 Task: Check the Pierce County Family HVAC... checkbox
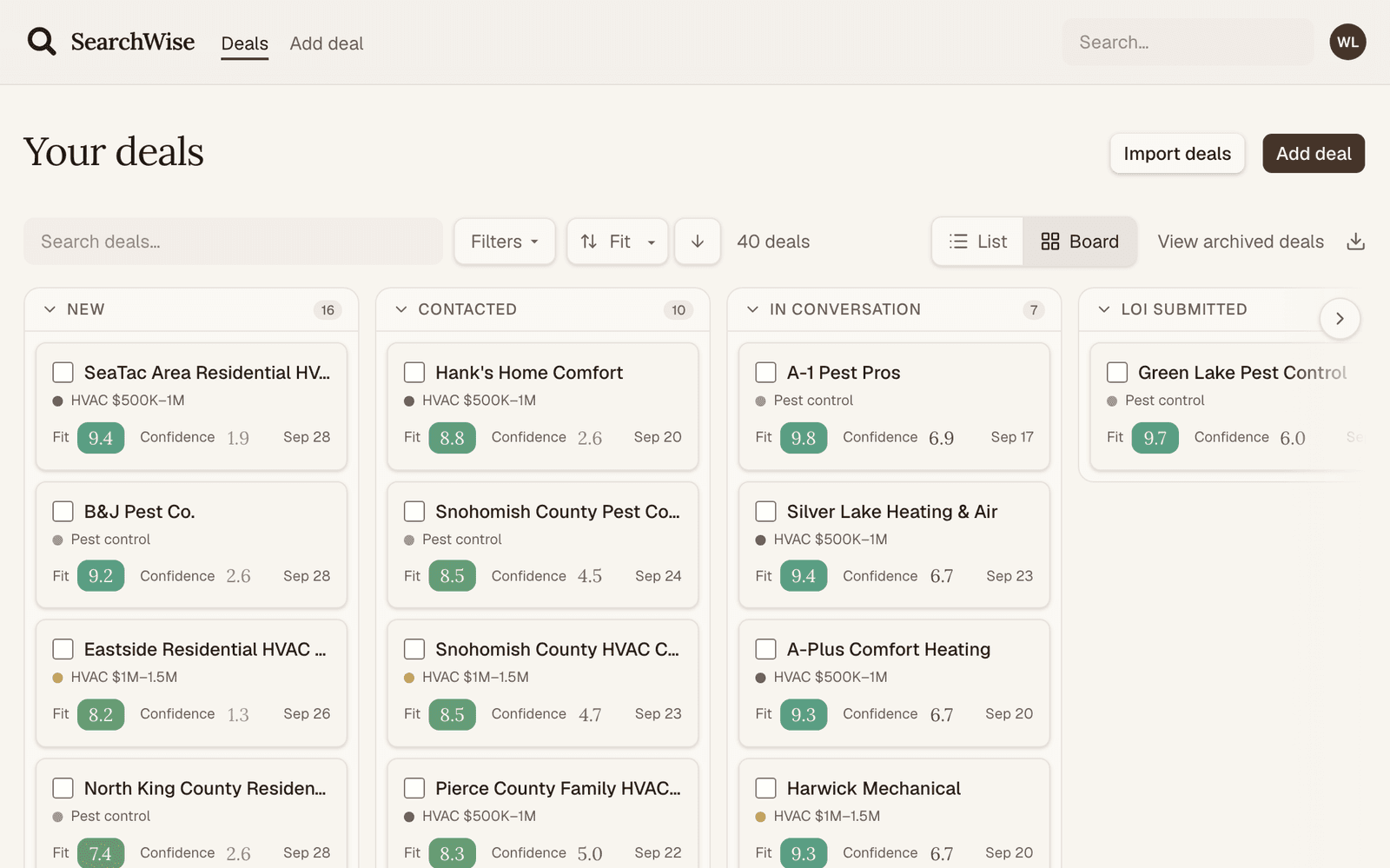coord(414,788)
